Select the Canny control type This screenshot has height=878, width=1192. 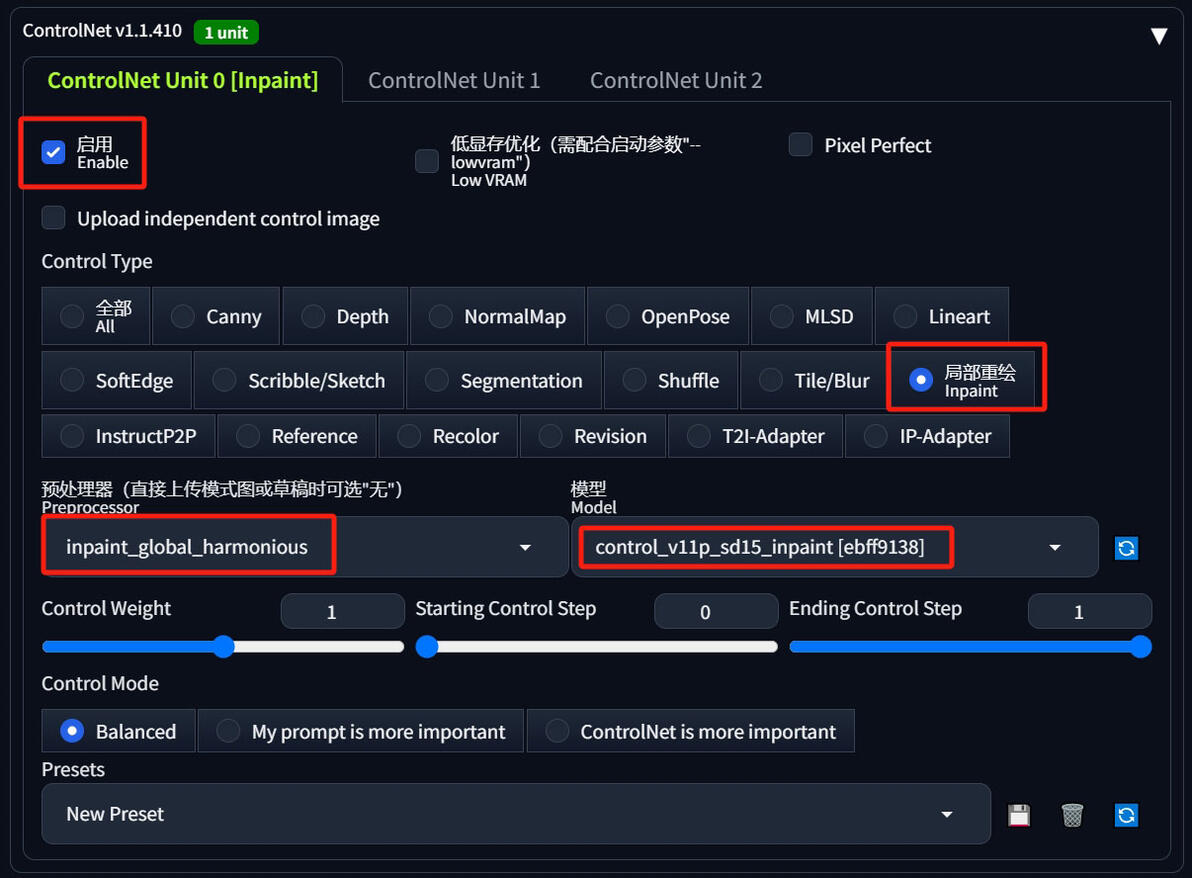tap(217, 317)
